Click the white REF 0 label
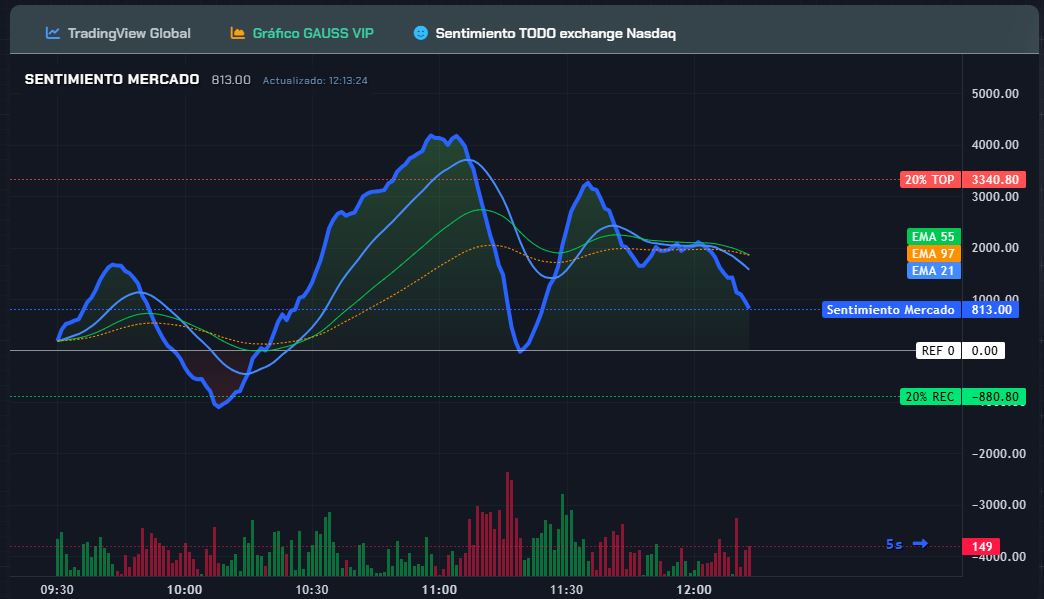The width and height of the screenshot is (1044, 599). (938, 351)
